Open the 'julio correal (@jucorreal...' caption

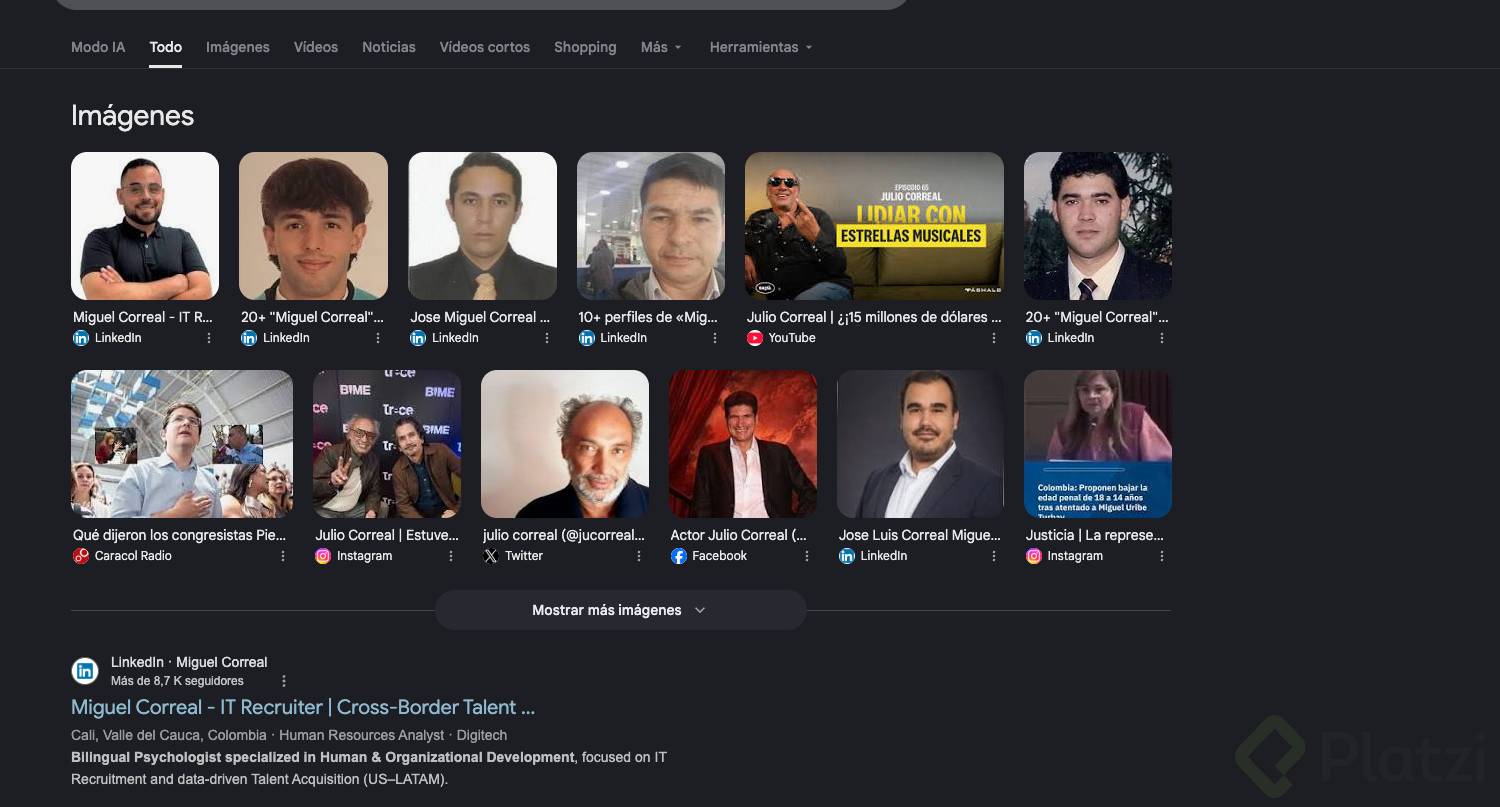coord(564,535)
